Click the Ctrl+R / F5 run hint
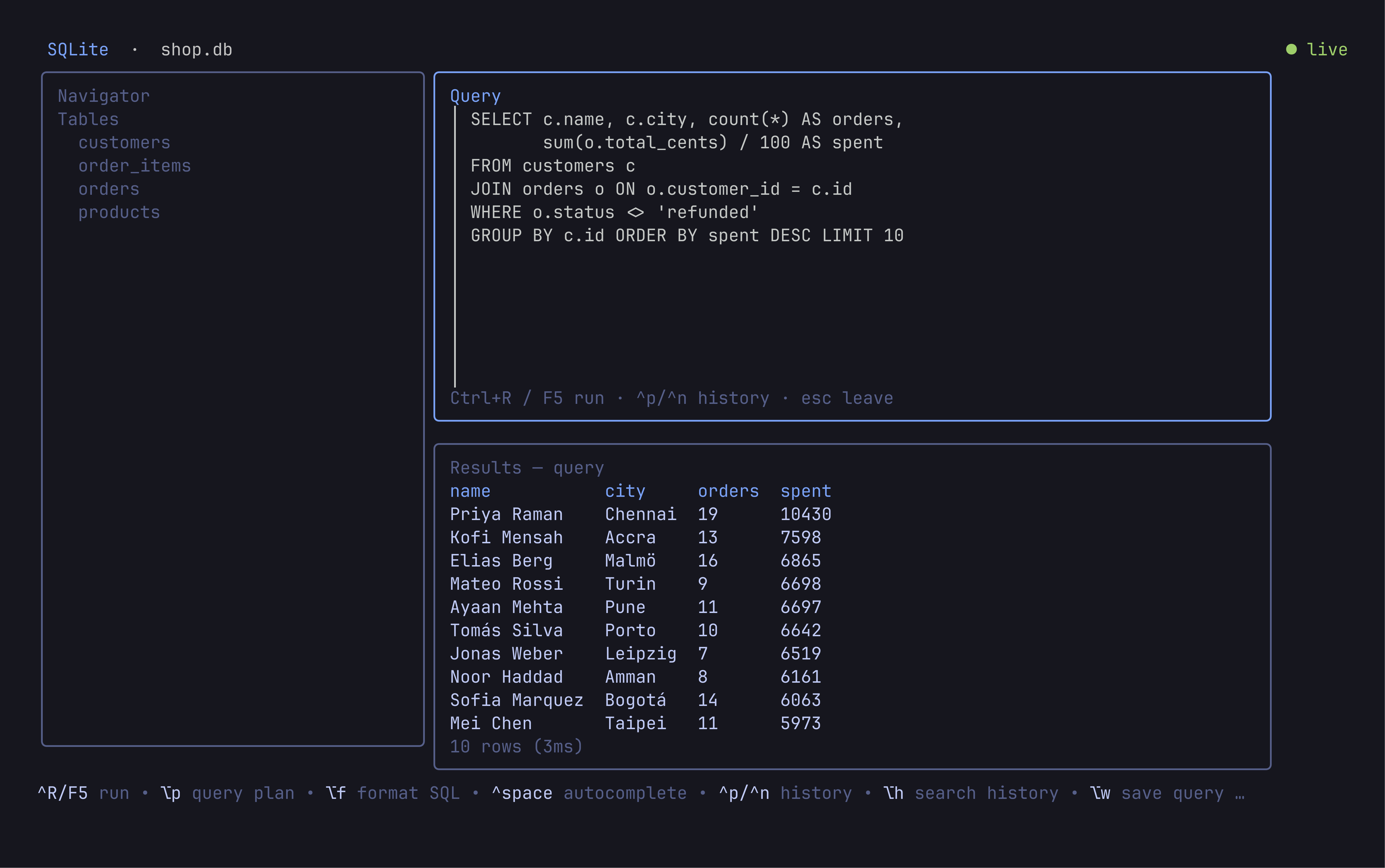The image size is (1385, 868). tap(527, 398)
